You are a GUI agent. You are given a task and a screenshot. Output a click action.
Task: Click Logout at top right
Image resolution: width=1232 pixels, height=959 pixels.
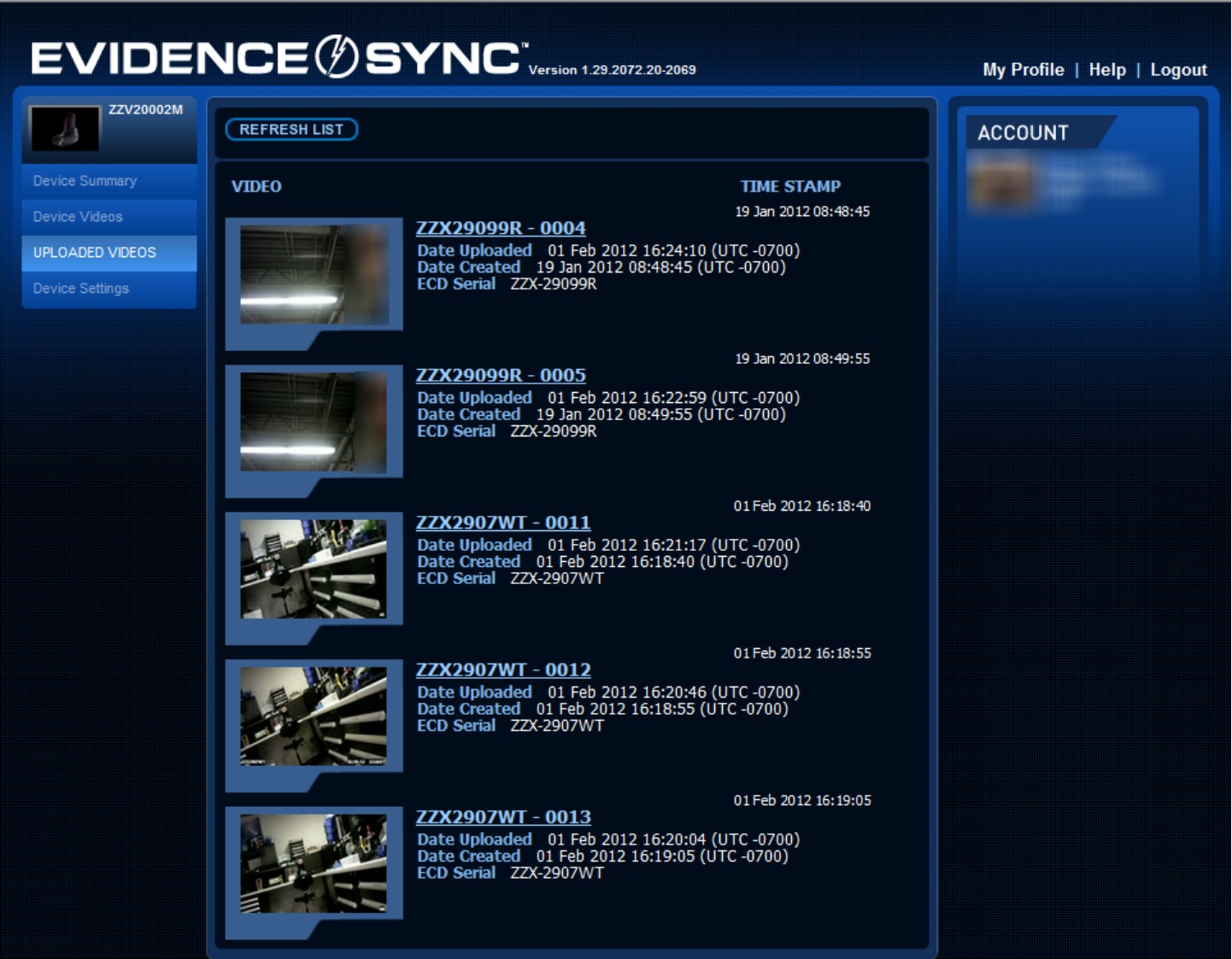pos(1178,70)
